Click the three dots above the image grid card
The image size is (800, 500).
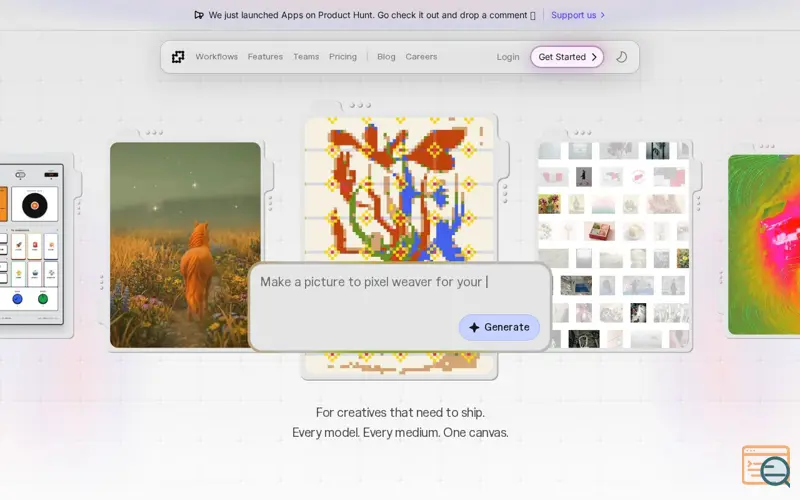(x=583, y=133)
